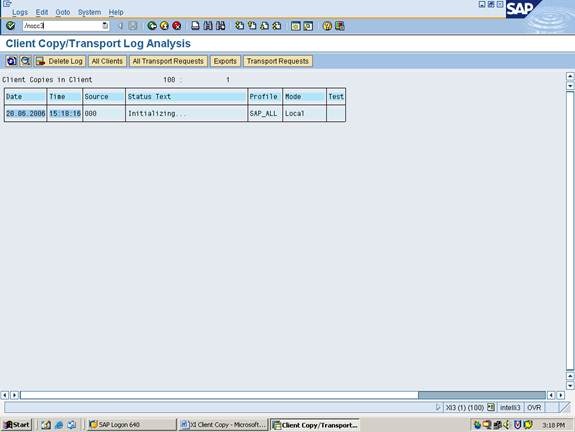Click the Choose/Details magnifier icon
The image size is (575, 432).
pos(25,61)
